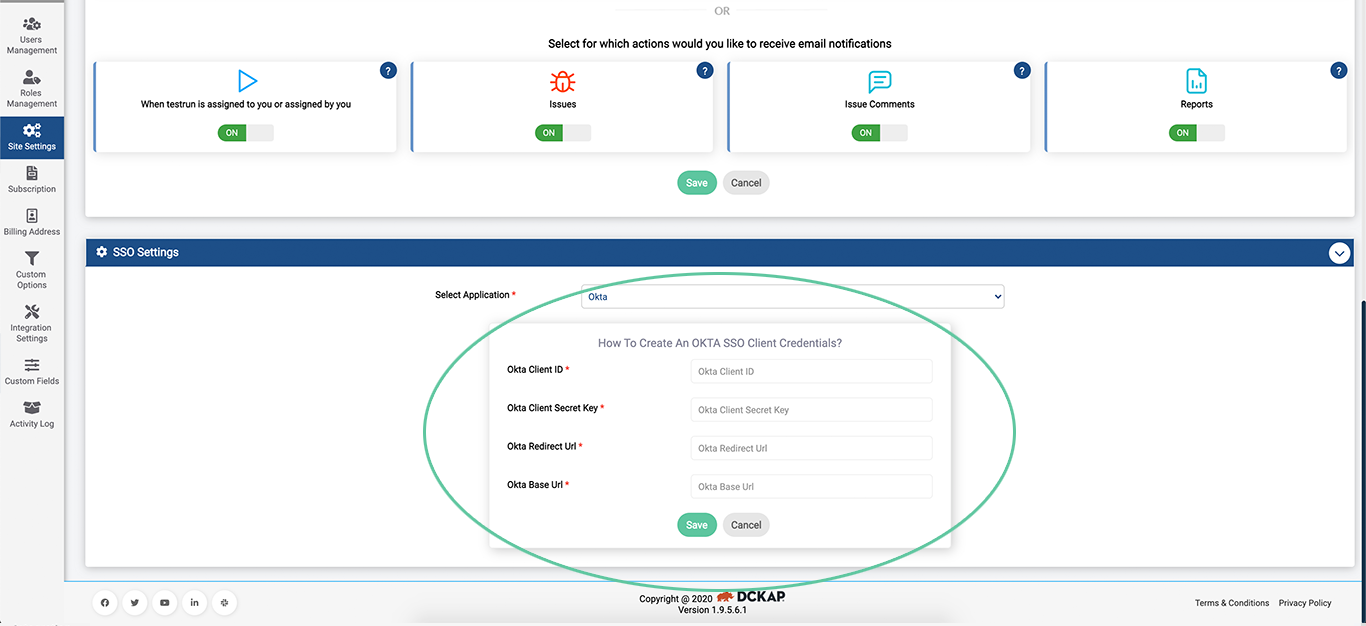The width and height of the screenshot is (1366, 626).
Task: Open help tooltip on Reports card
Action: point(1339,71)
